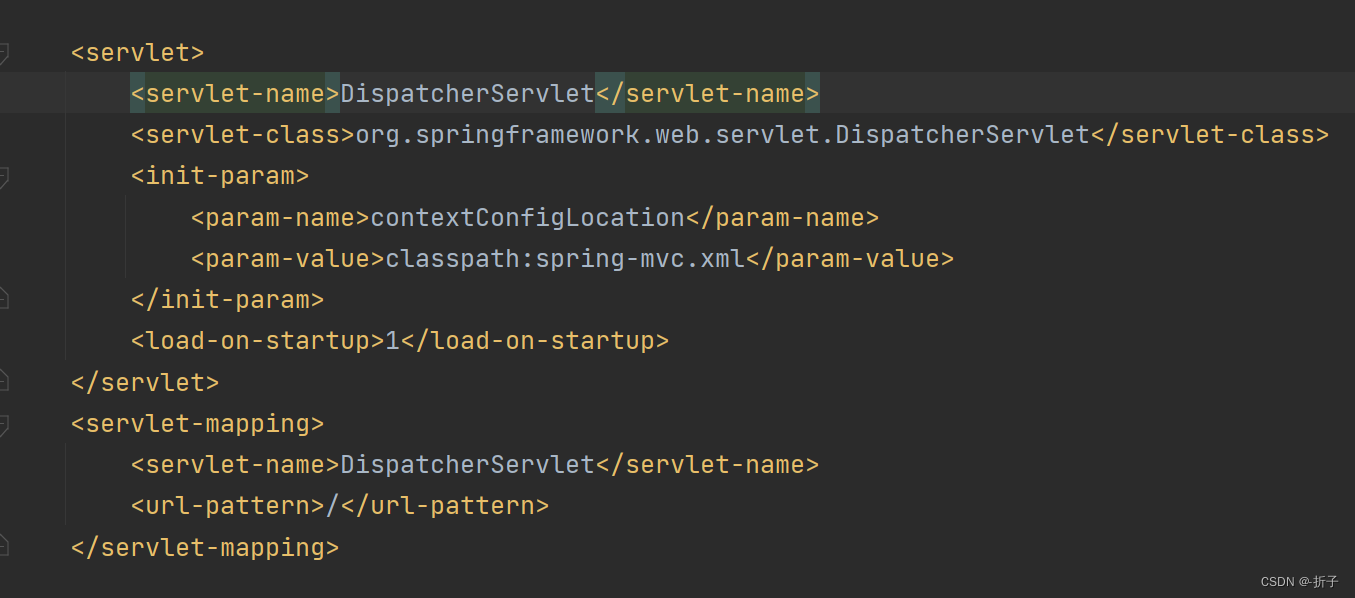Click DispatcherServlet value on the highlighted line
This screenshot has height=598, width=1355.
[x=467, y=94]
